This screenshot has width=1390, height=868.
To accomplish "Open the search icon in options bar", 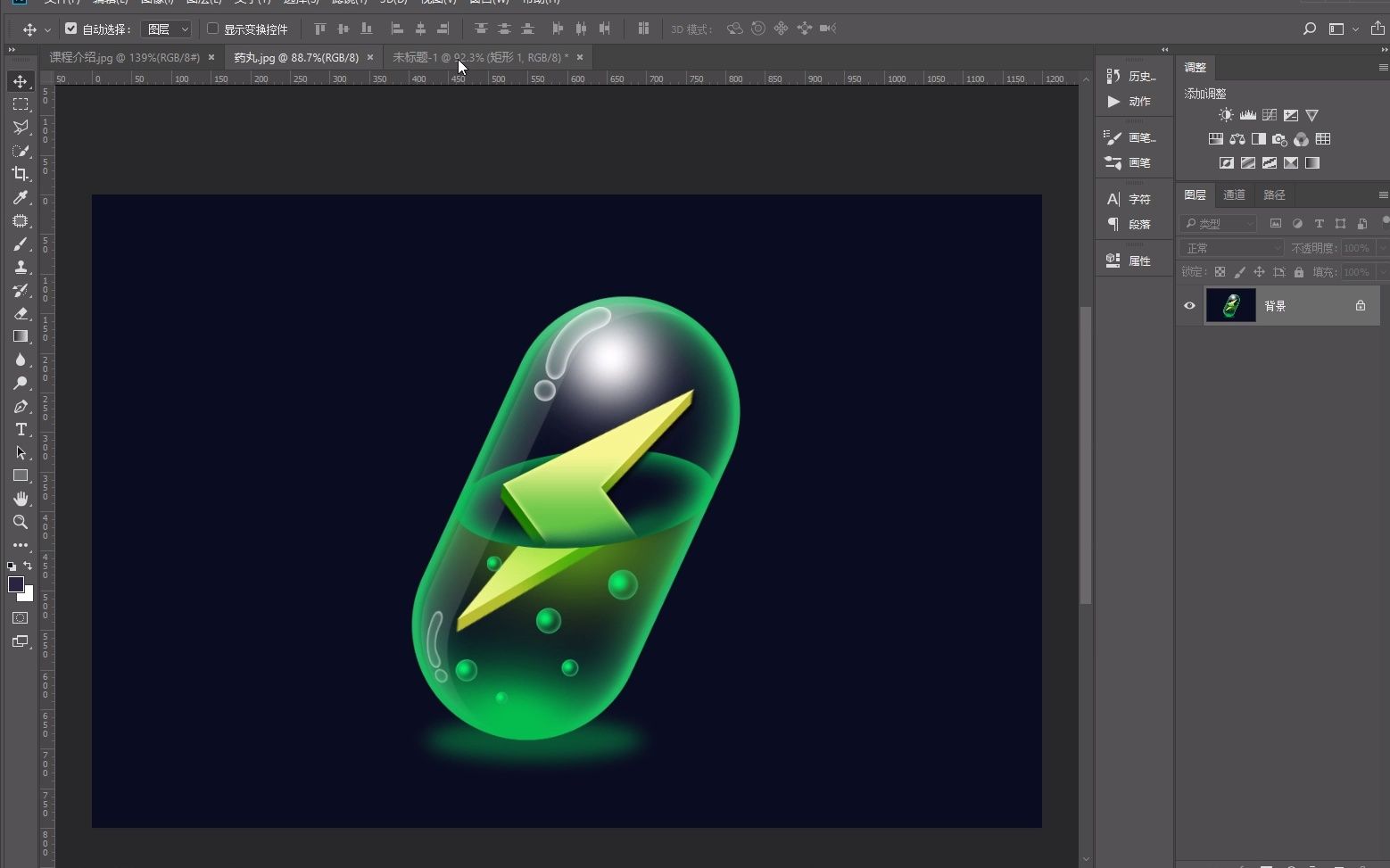I will click(1309, 29).
